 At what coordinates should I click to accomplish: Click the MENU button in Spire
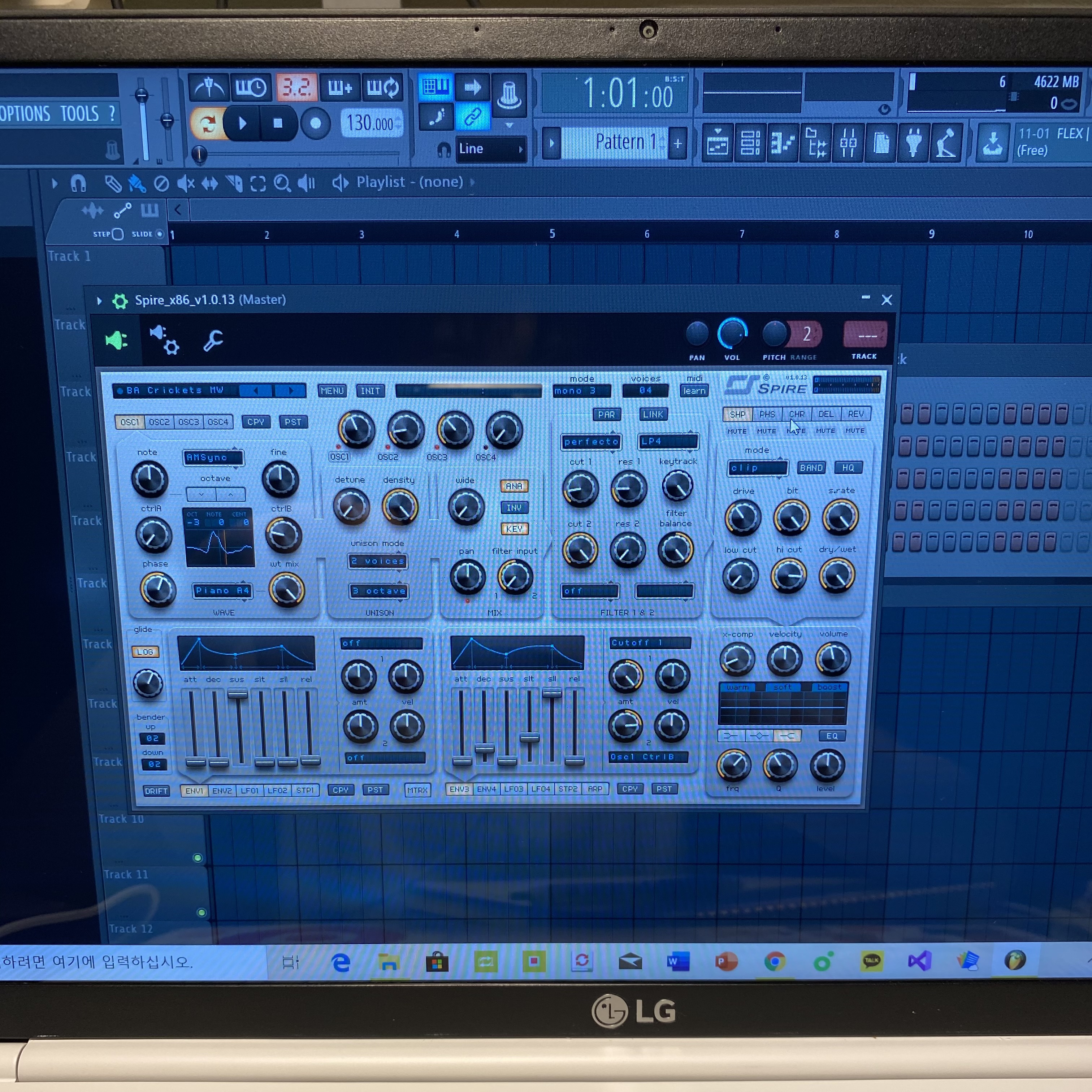point(332,391)
